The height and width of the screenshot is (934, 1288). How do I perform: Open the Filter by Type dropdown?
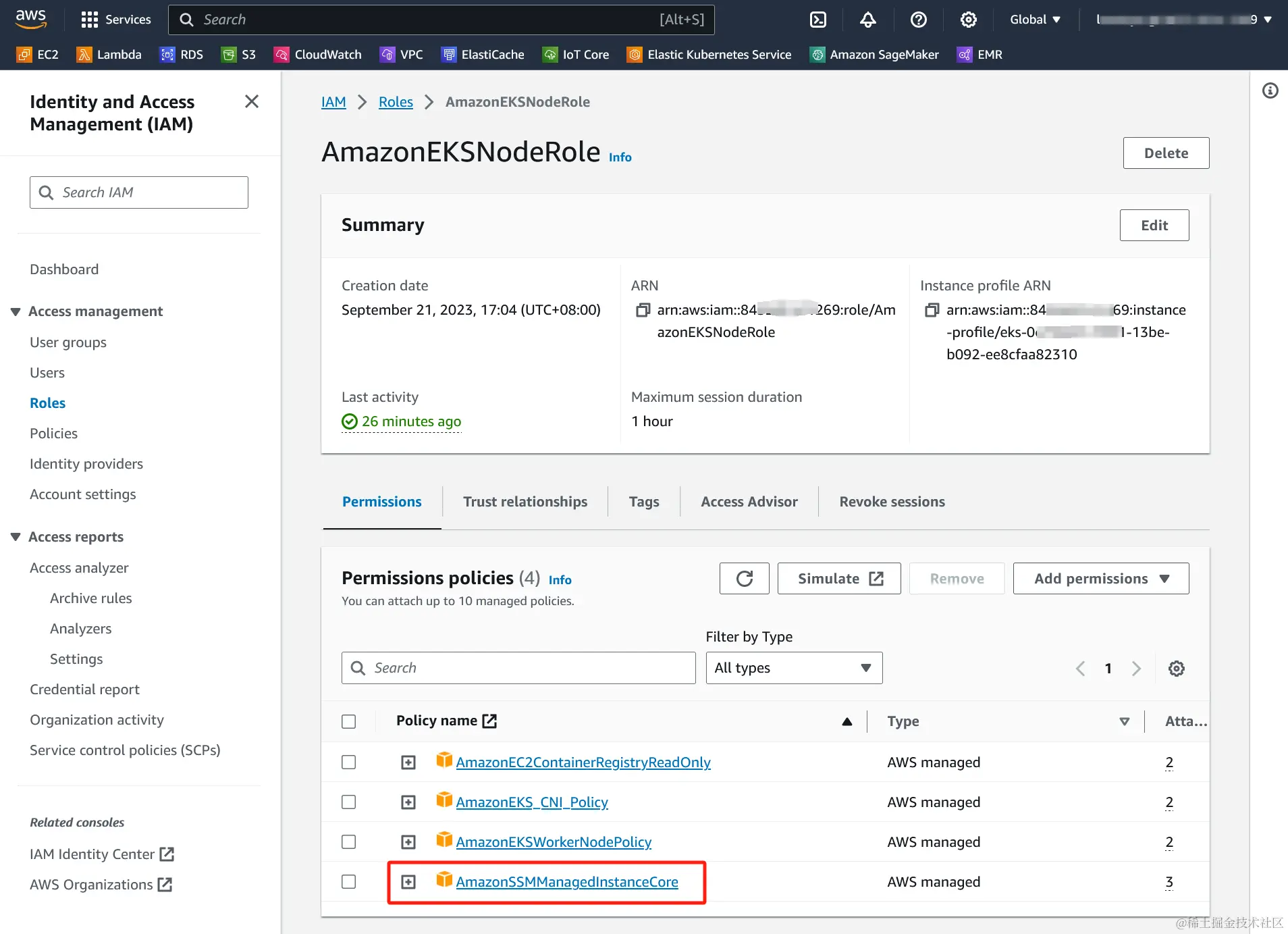tap(794, 668)
